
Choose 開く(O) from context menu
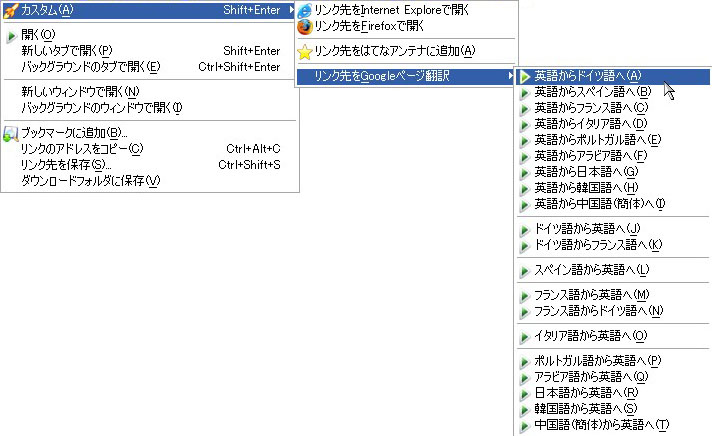[149, 35]
